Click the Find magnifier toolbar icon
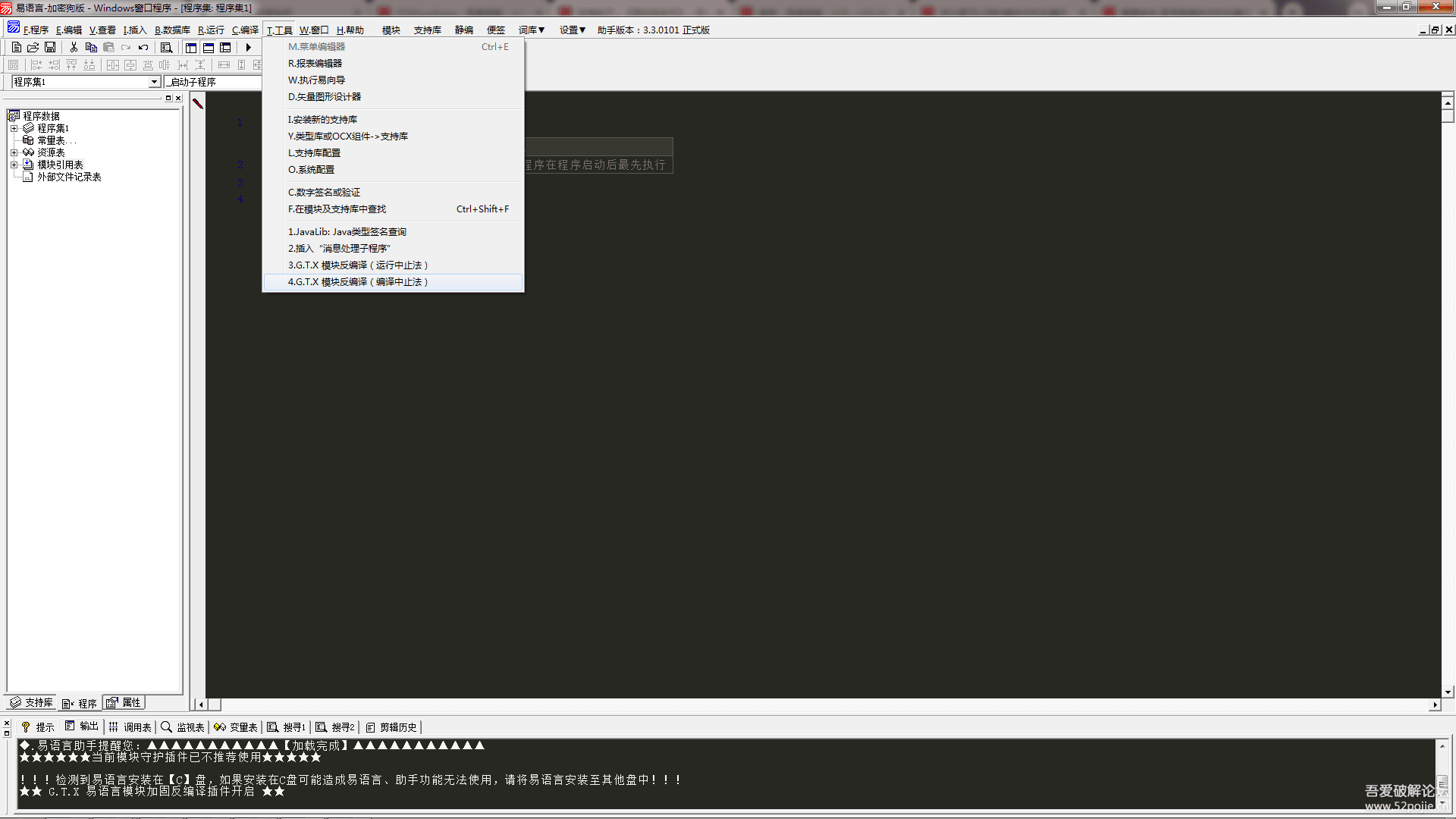 tap(166, 47)
